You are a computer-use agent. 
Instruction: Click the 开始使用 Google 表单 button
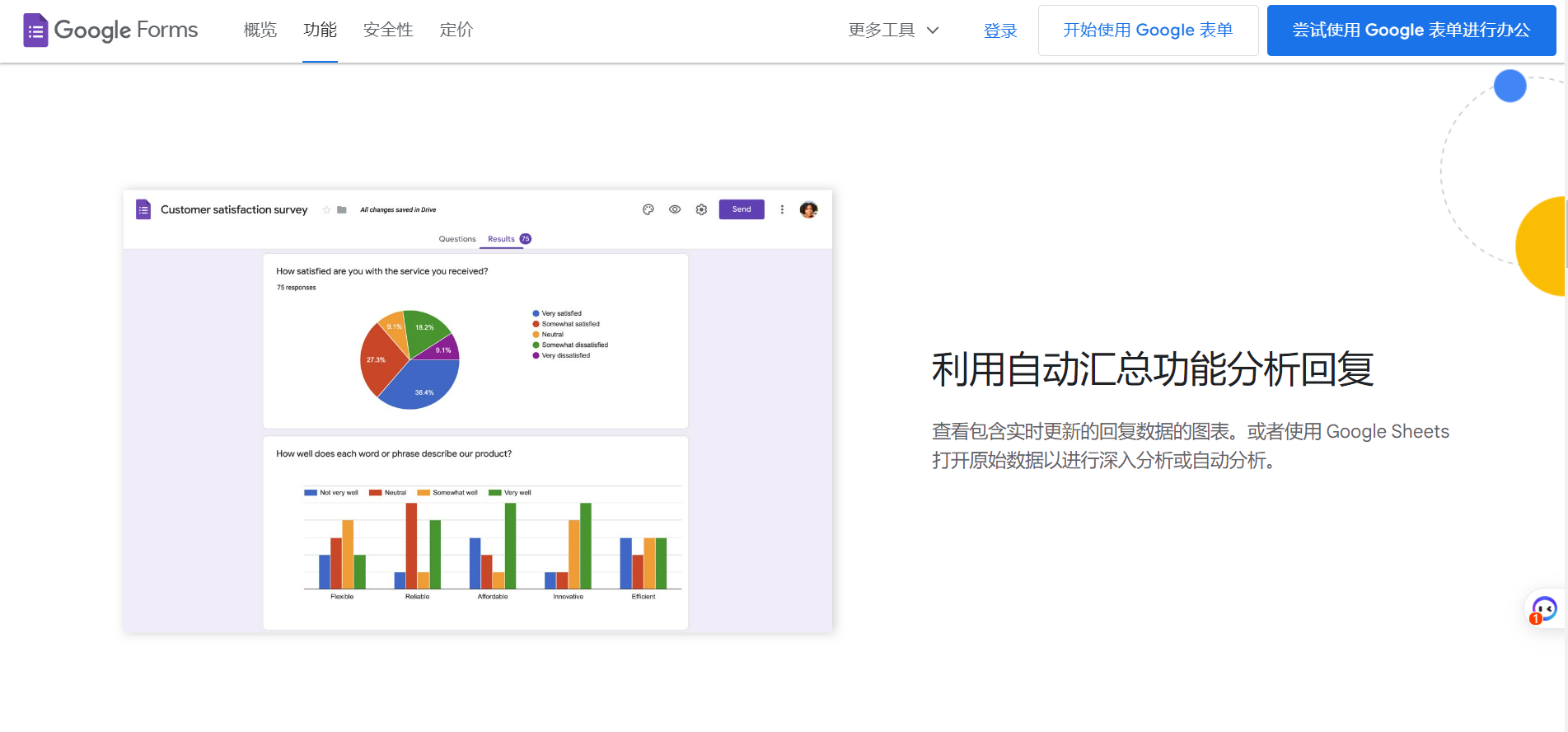pos(1148,30)
